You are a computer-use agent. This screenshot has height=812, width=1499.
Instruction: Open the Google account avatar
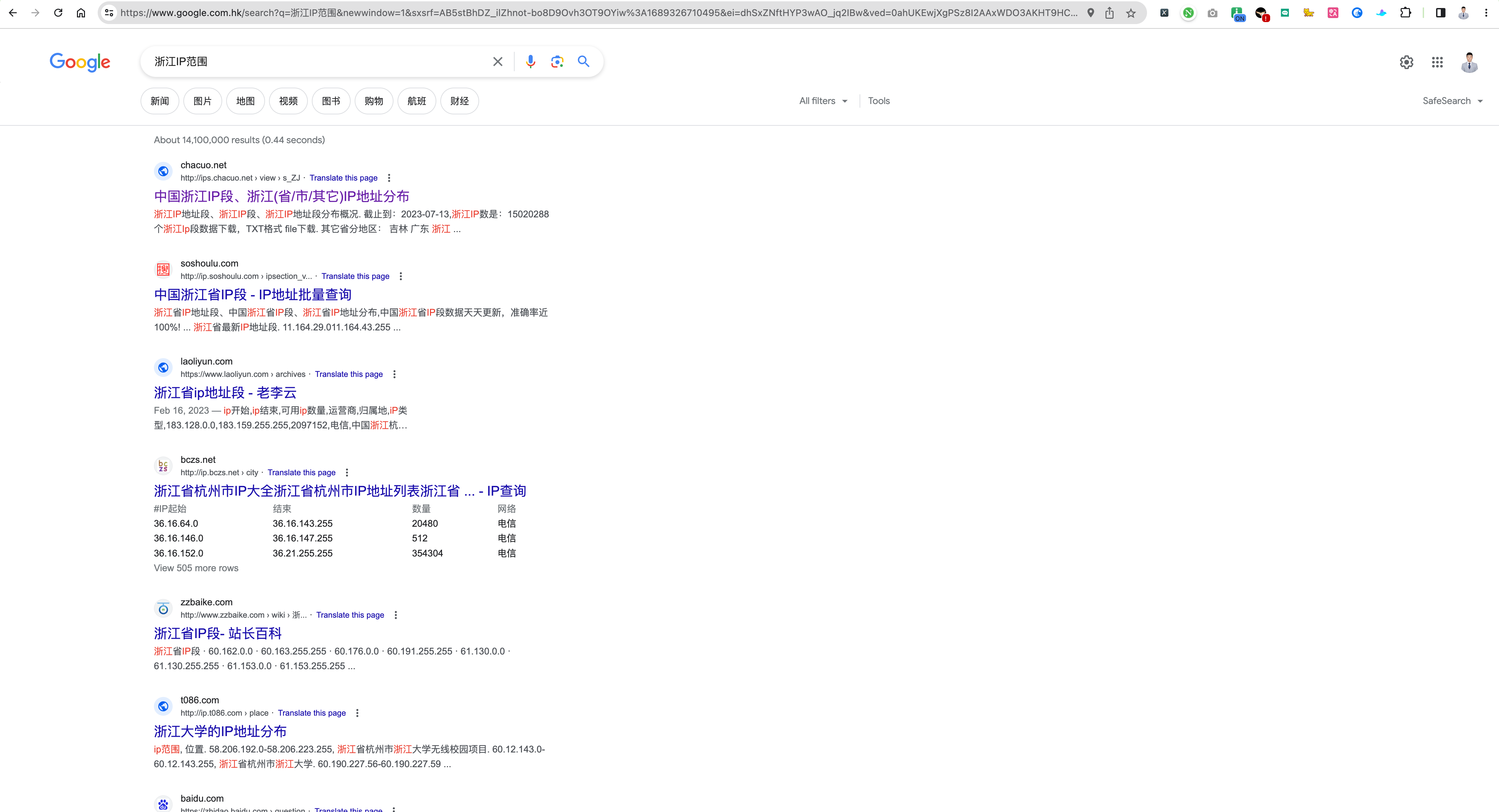(x=1469, y=62)
